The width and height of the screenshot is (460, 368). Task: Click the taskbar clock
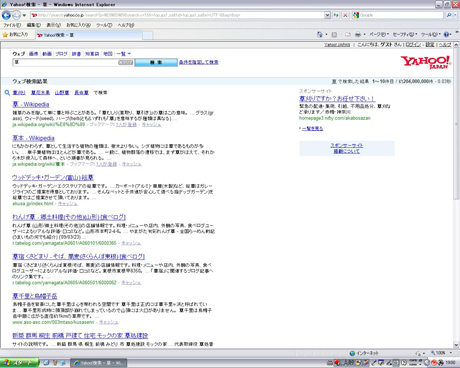coord(450,363)
